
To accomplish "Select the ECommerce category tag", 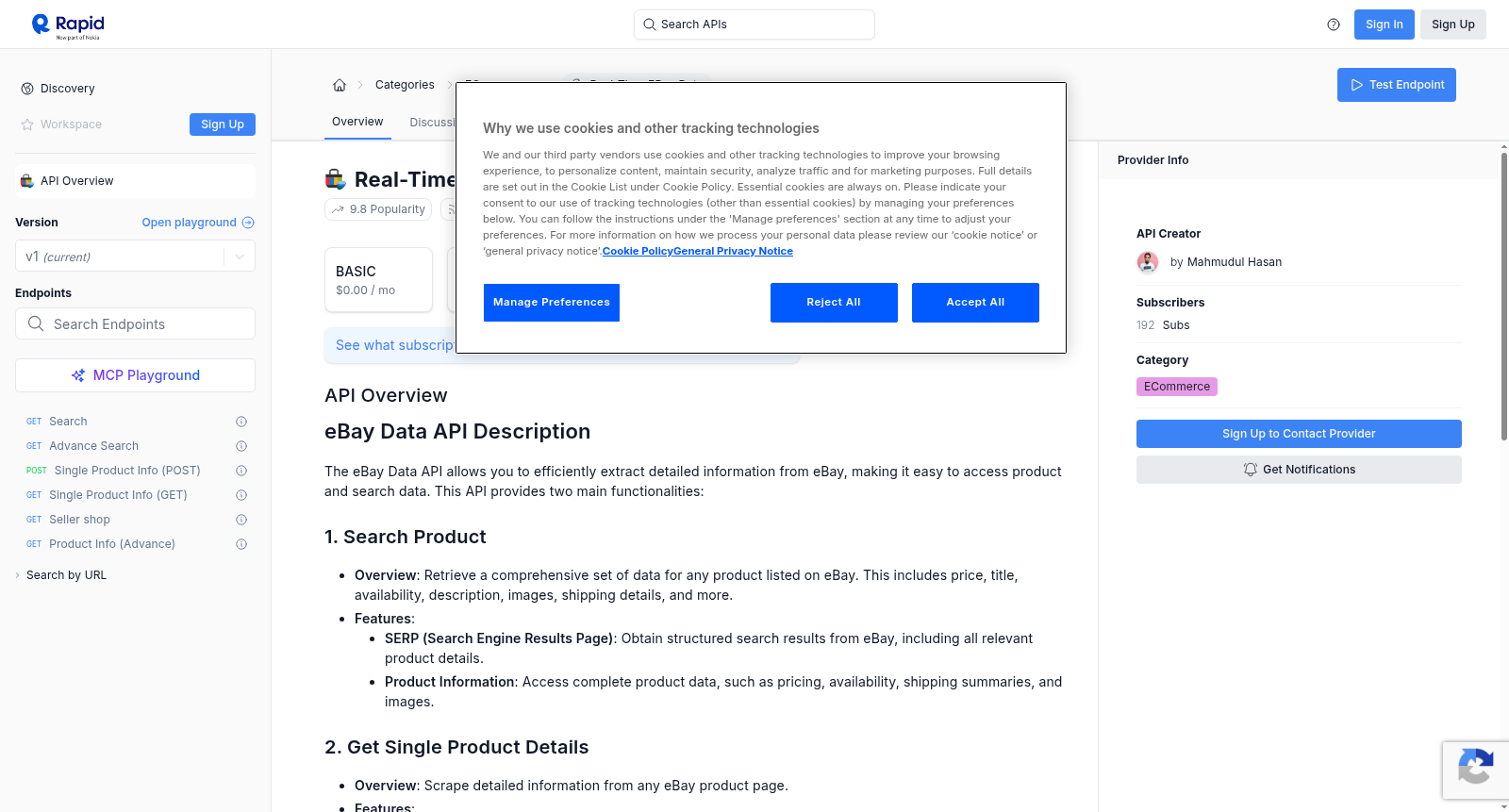I will coord(1177,387).
